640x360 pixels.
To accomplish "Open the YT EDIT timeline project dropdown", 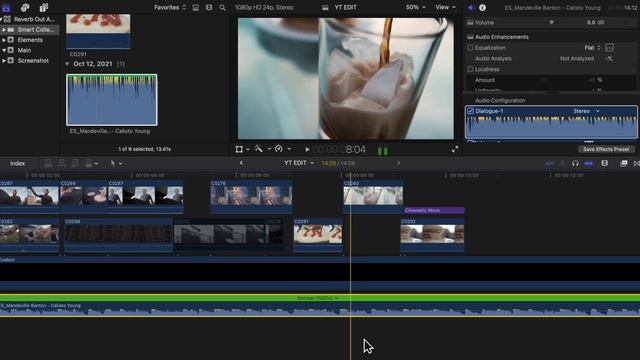I will coord(299,163).
